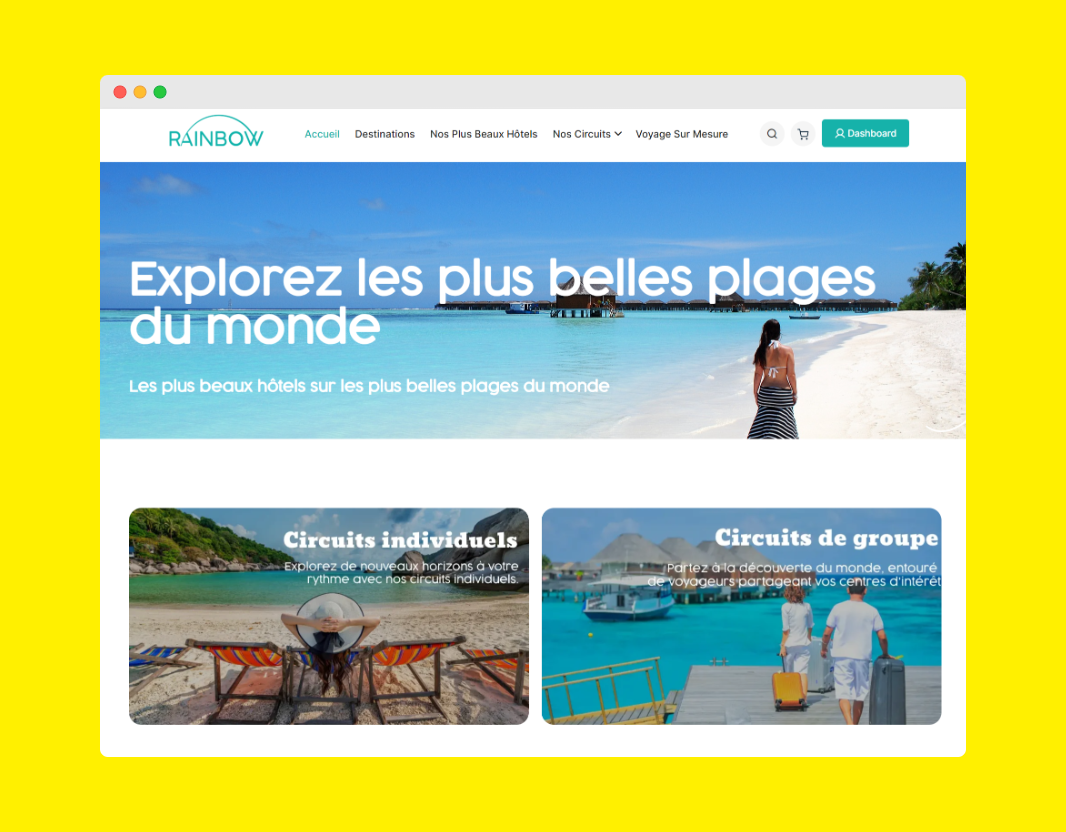Open the Circuits individuels card

point(329,616)
